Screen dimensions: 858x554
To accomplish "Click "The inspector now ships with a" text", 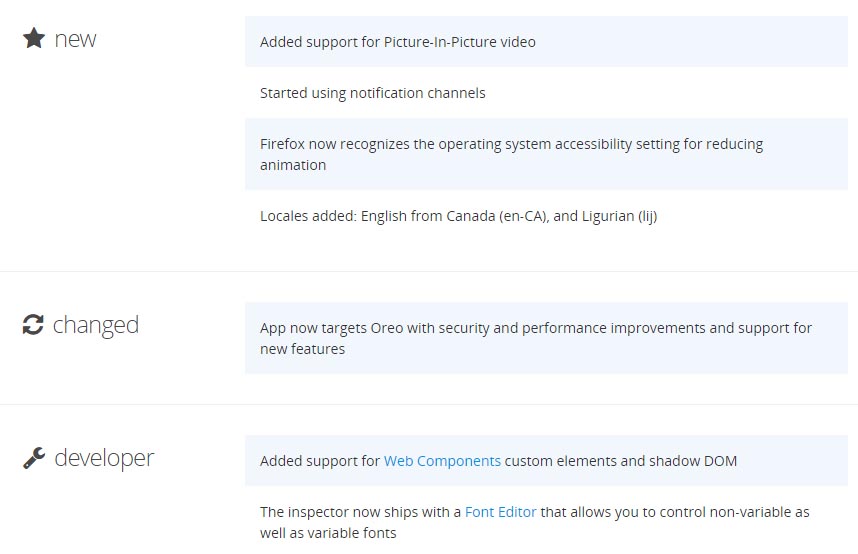I will pos(360,512).
